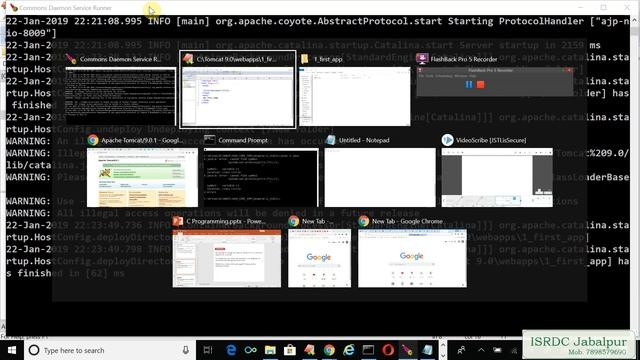Viewport: 640px width, 360px height.
Task: Select the Command Prompt window thumbnail
Action: coord(261,178)
